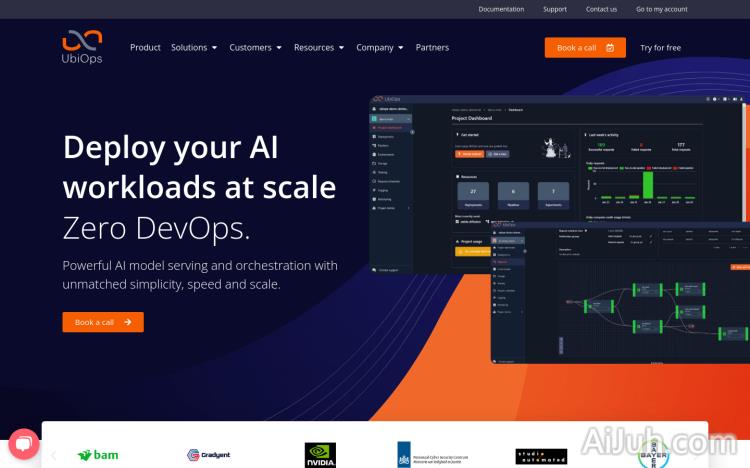
Task: Click the Gradyent logo
Action: [209, 455]
